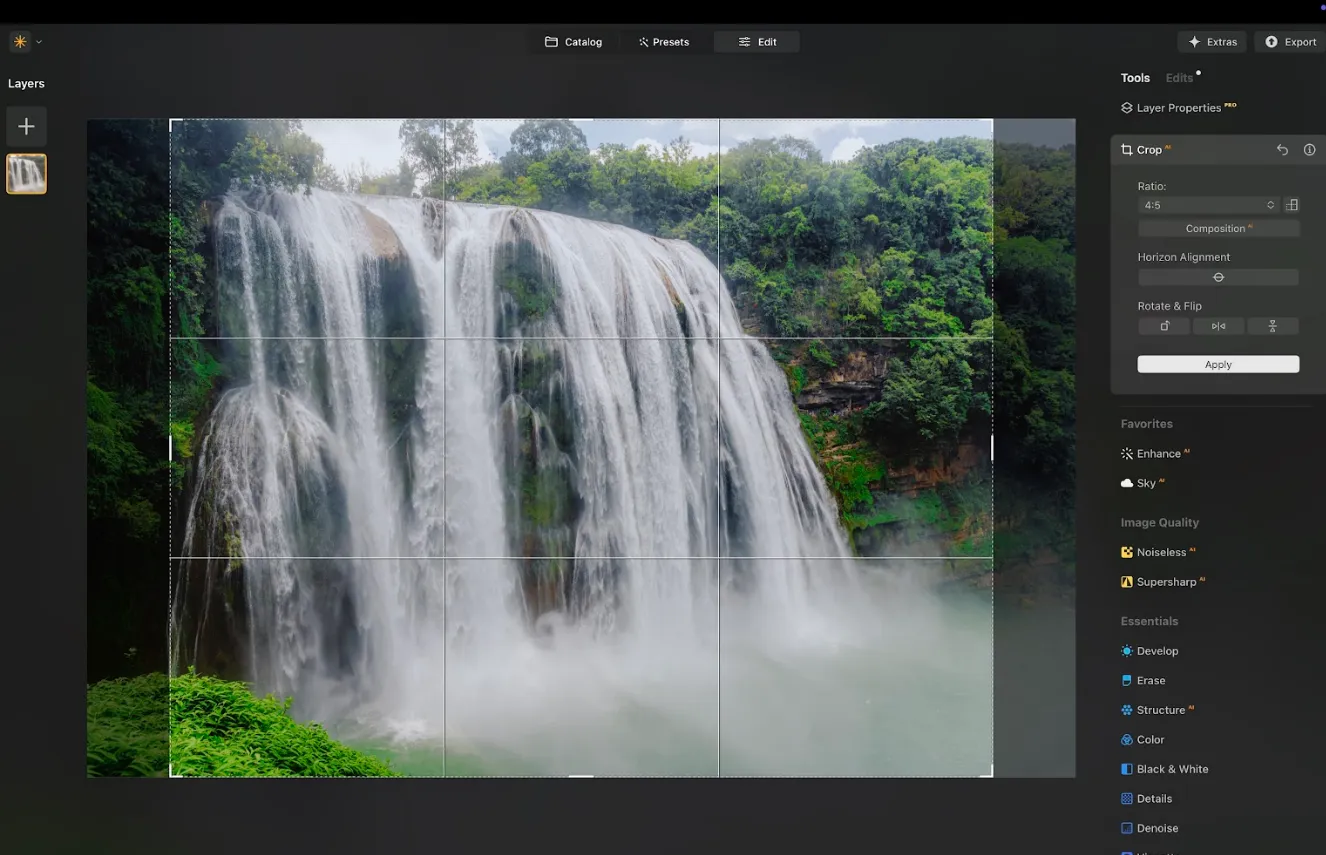Screen dimensions: 1326x855
Task: Click the Export button
Action: pos(1290,42)
